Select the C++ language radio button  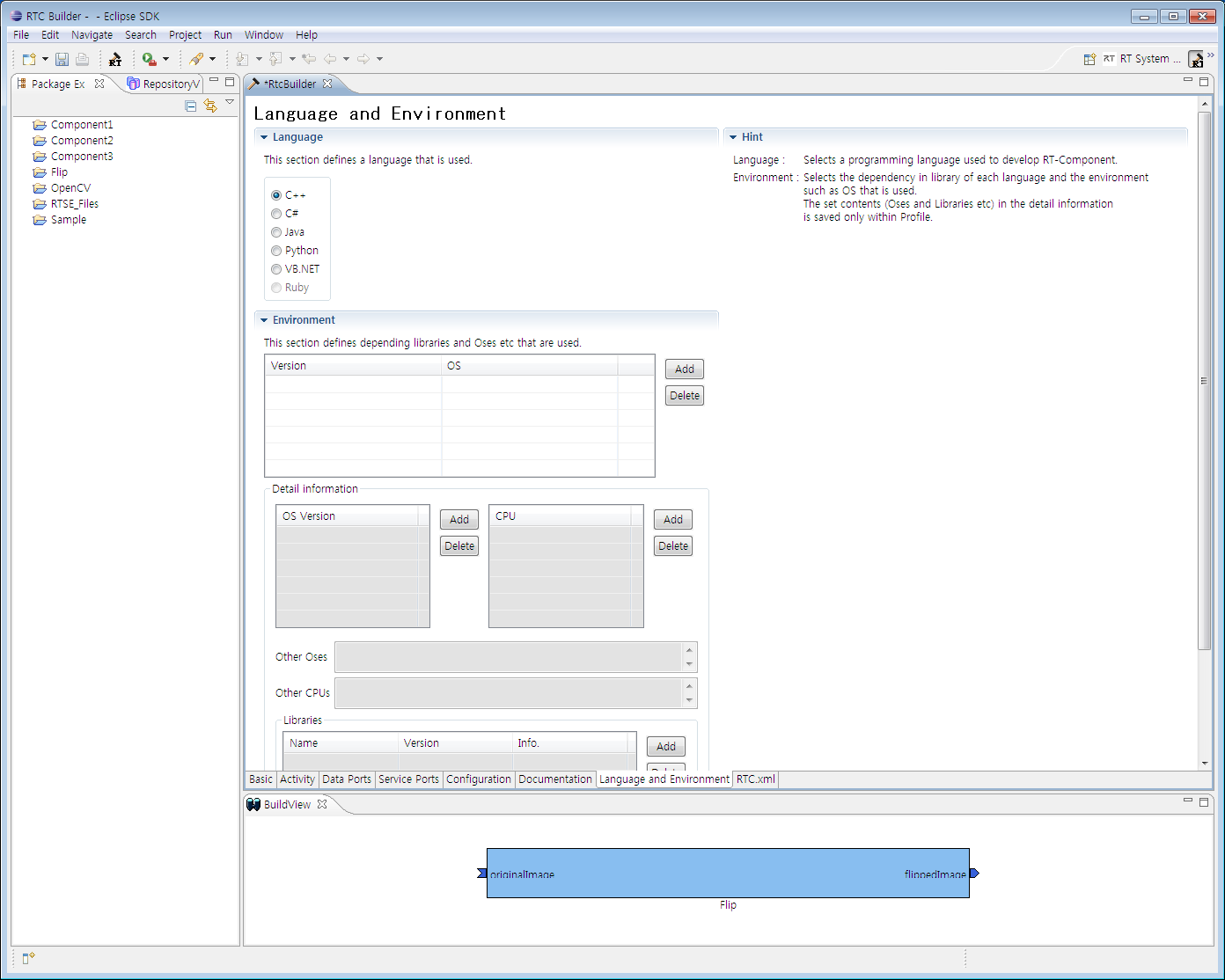[276, 195]
